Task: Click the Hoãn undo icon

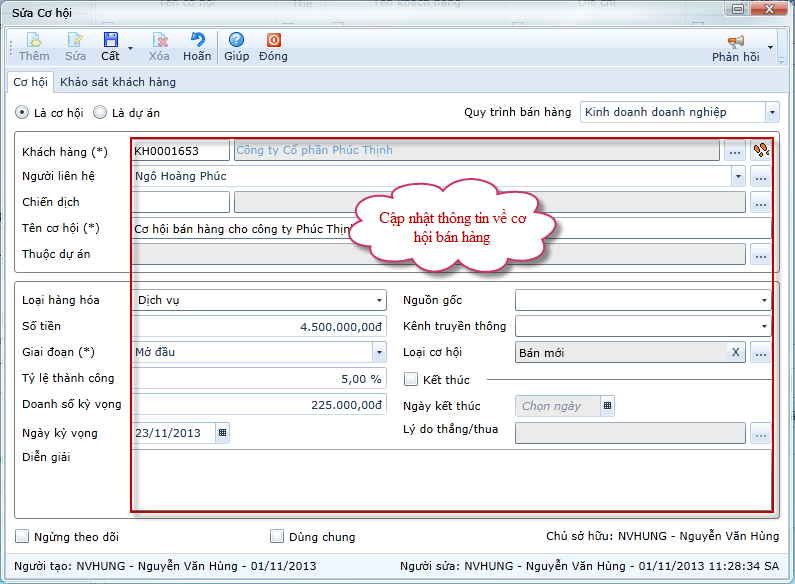Action: coord(197,41)
